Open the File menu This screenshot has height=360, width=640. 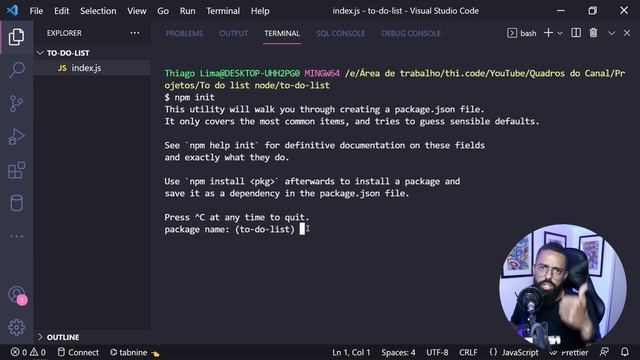pyautogui.click(x=36, y=11)
